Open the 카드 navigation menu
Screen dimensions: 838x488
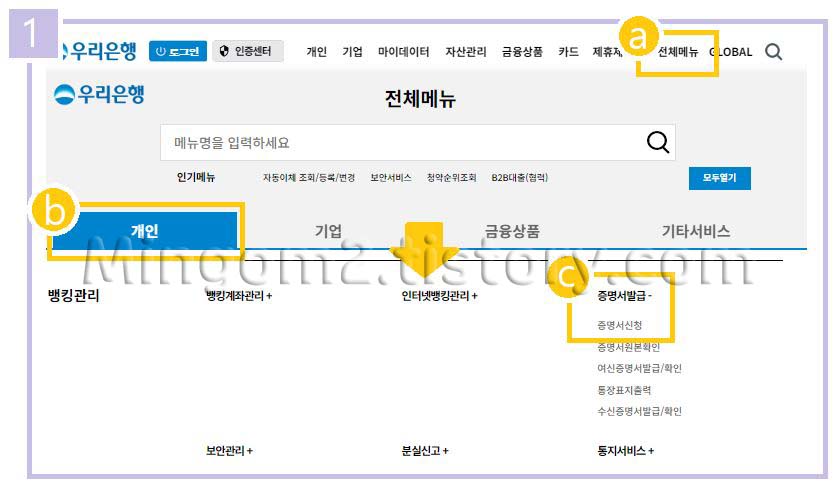coord(568,52)
